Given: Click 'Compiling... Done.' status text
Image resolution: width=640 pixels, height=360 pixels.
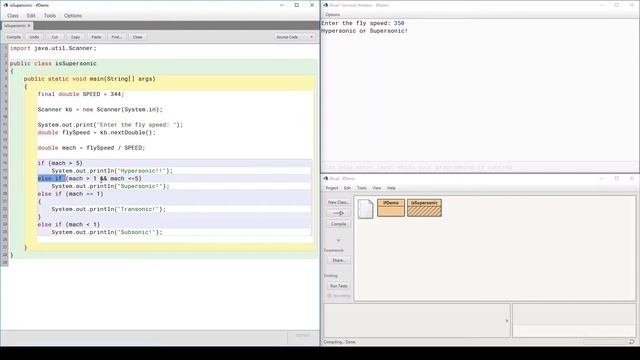Looking at the screenshot, I should tap(339, 342).
